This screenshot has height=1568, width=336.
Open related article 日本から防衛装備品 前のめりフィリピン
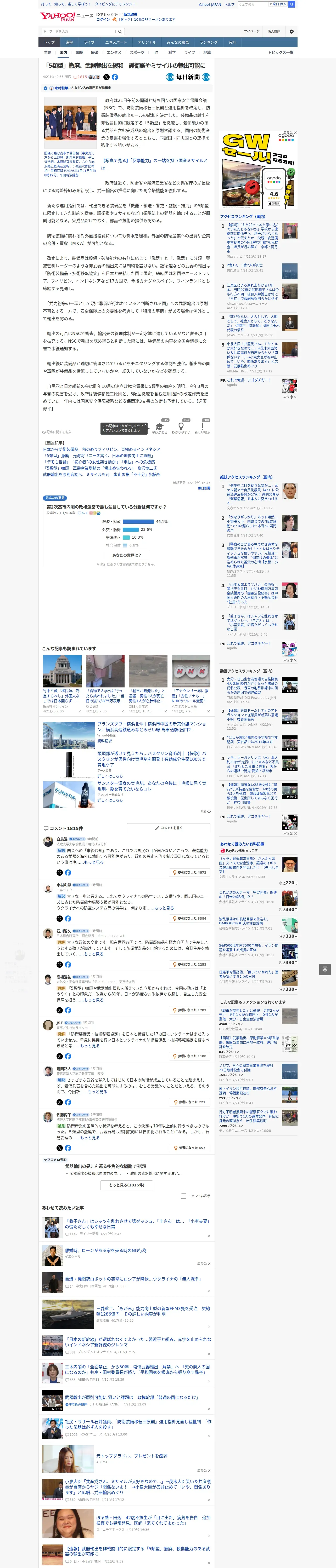coord(102,449)
